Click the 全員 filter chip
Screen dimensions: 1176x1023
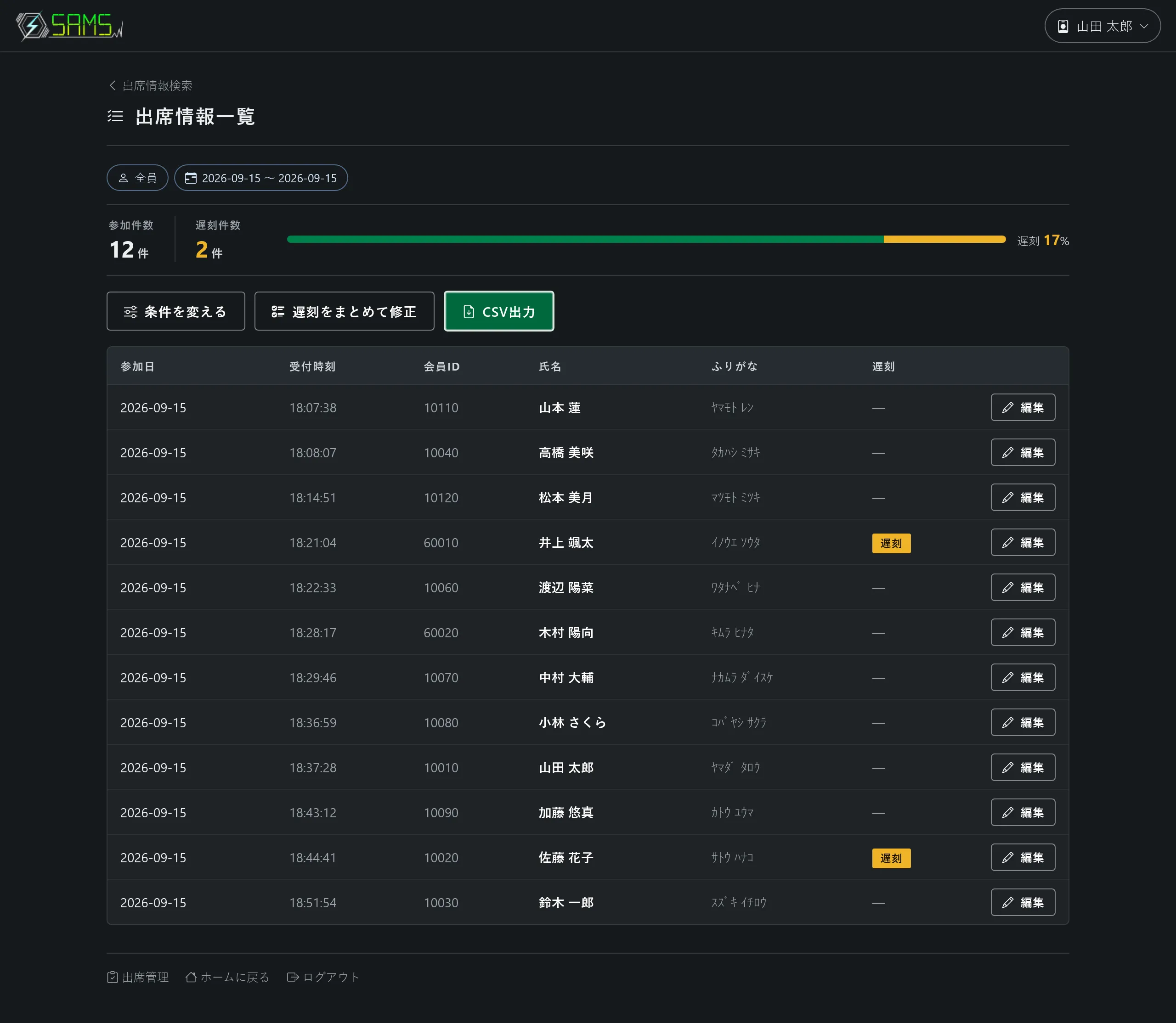tap(138, 178)
